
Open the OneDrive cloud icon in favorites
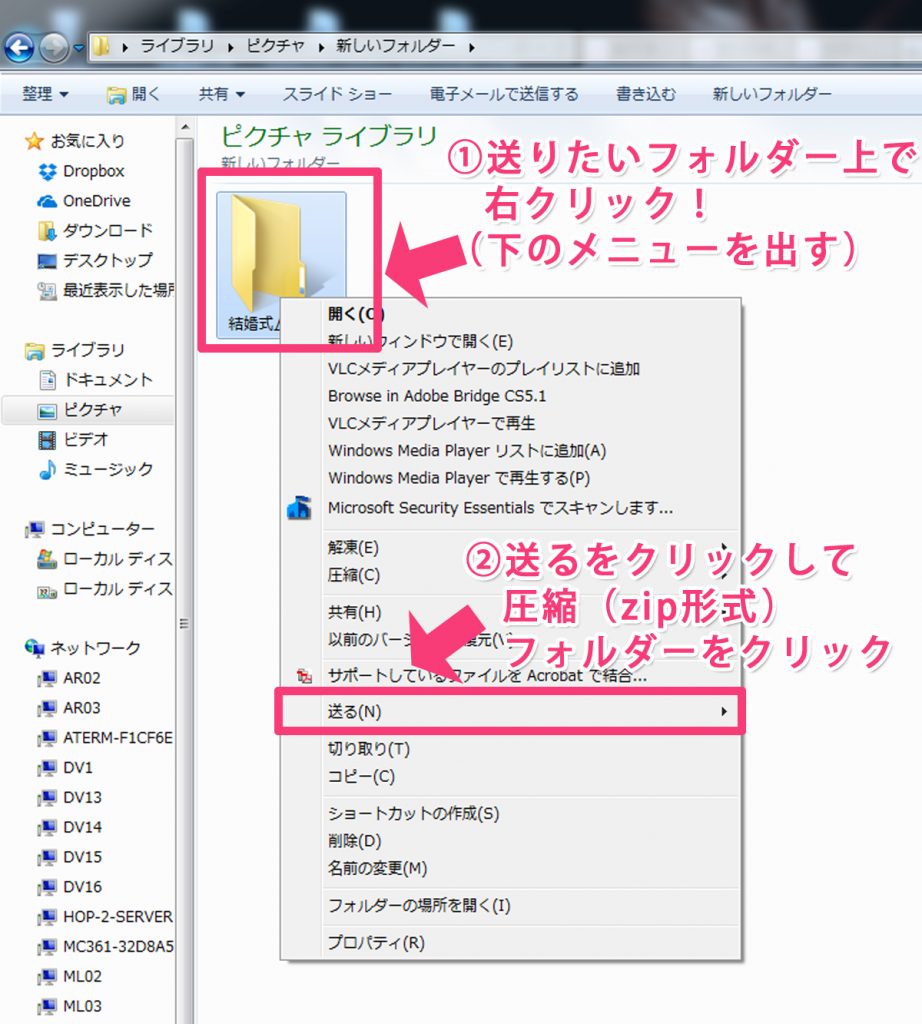(47, 201)
